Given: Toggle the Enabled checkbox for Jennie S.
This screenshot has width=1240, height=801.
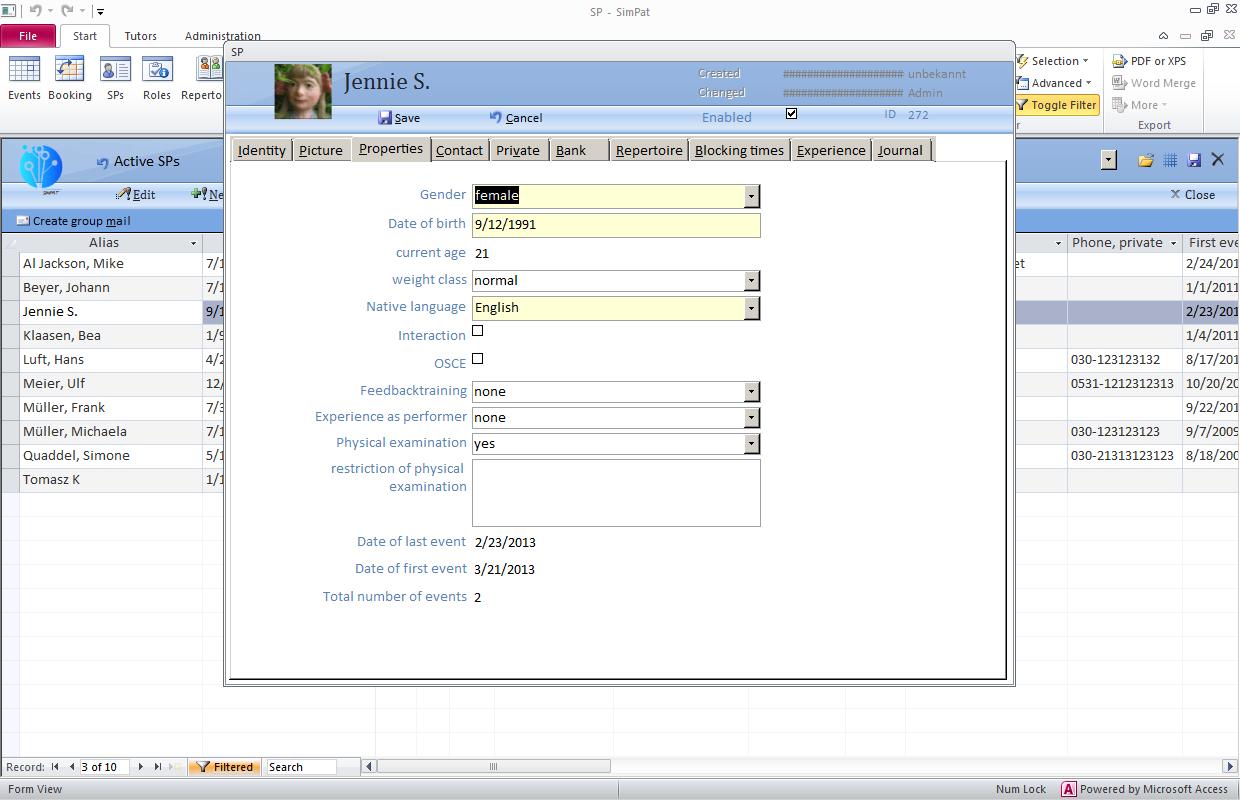Looking at the screenshot, I should [791, 113].
